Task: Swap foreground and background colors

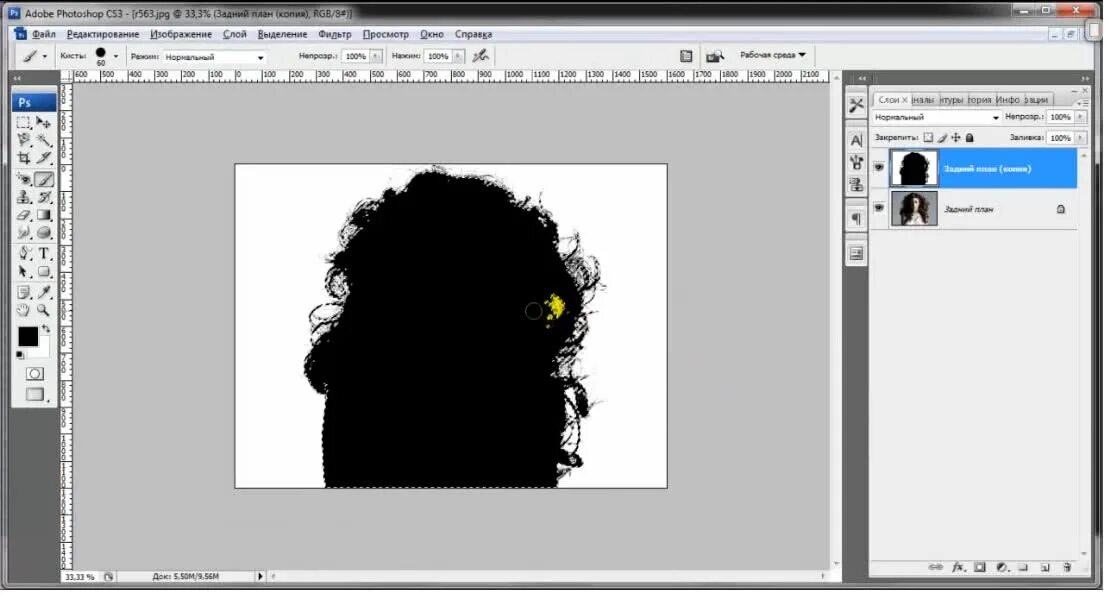Action: [x=46, y=329]
